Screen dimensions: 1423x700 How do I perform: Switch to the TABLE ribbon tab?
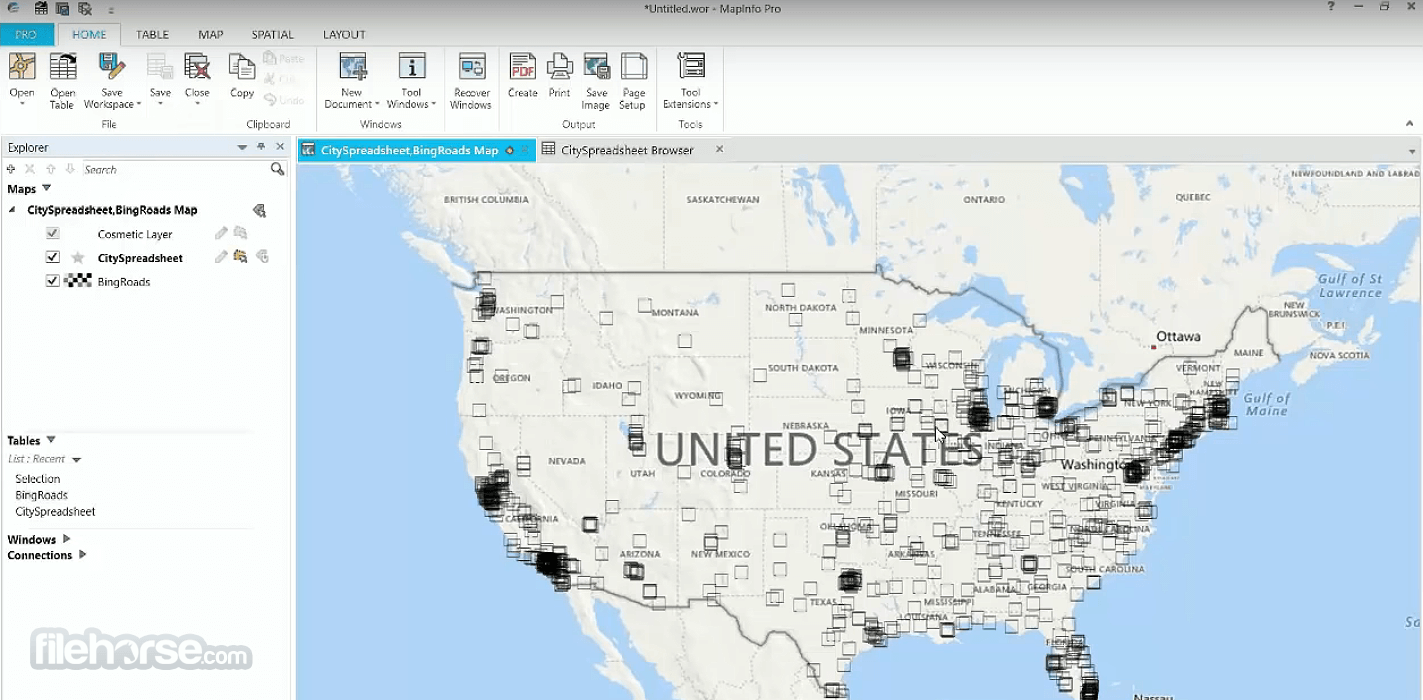(x=152, y=34)
